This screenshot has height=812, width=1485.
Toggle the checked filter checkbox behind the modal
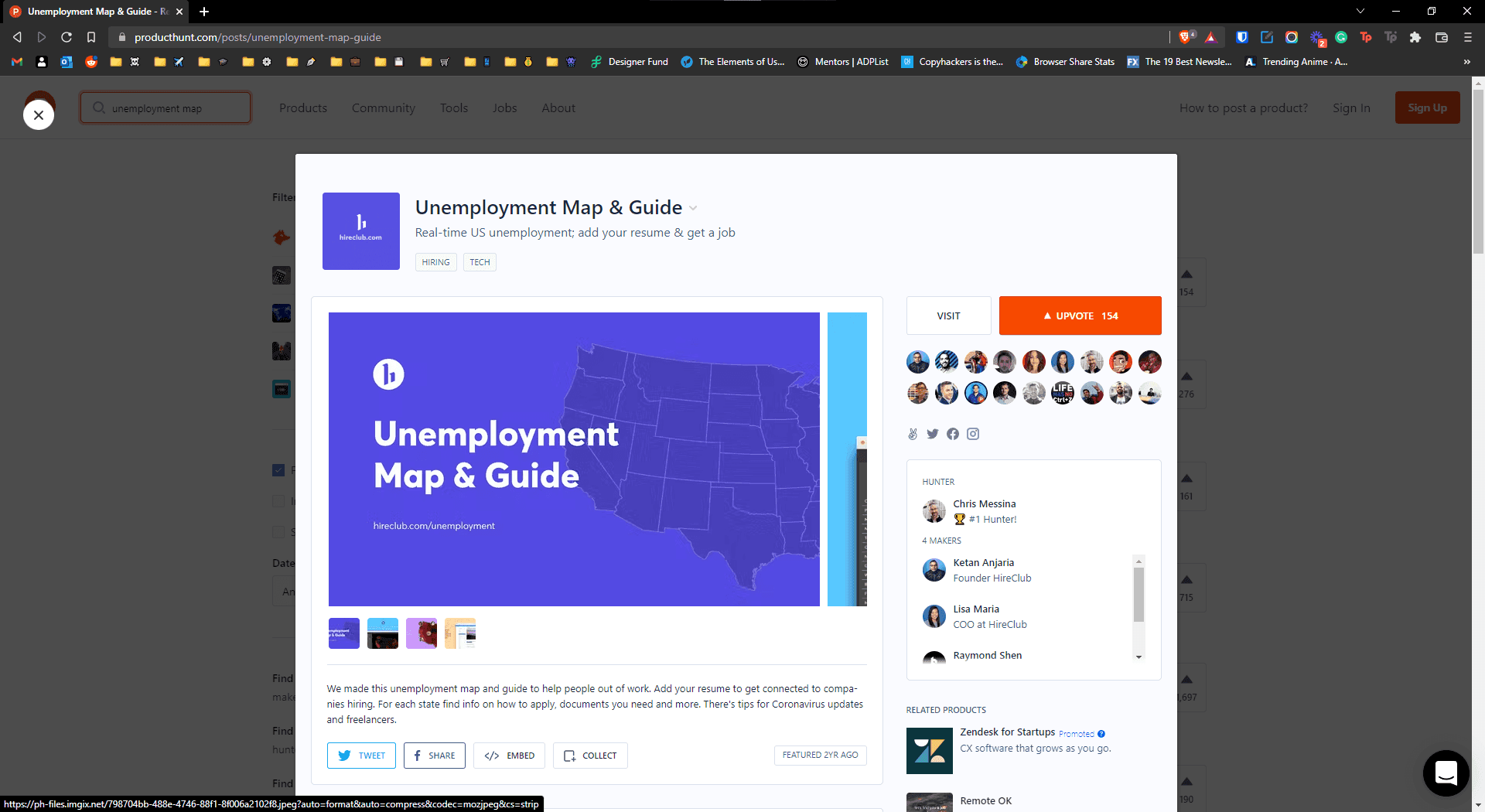tap(278, 470)
